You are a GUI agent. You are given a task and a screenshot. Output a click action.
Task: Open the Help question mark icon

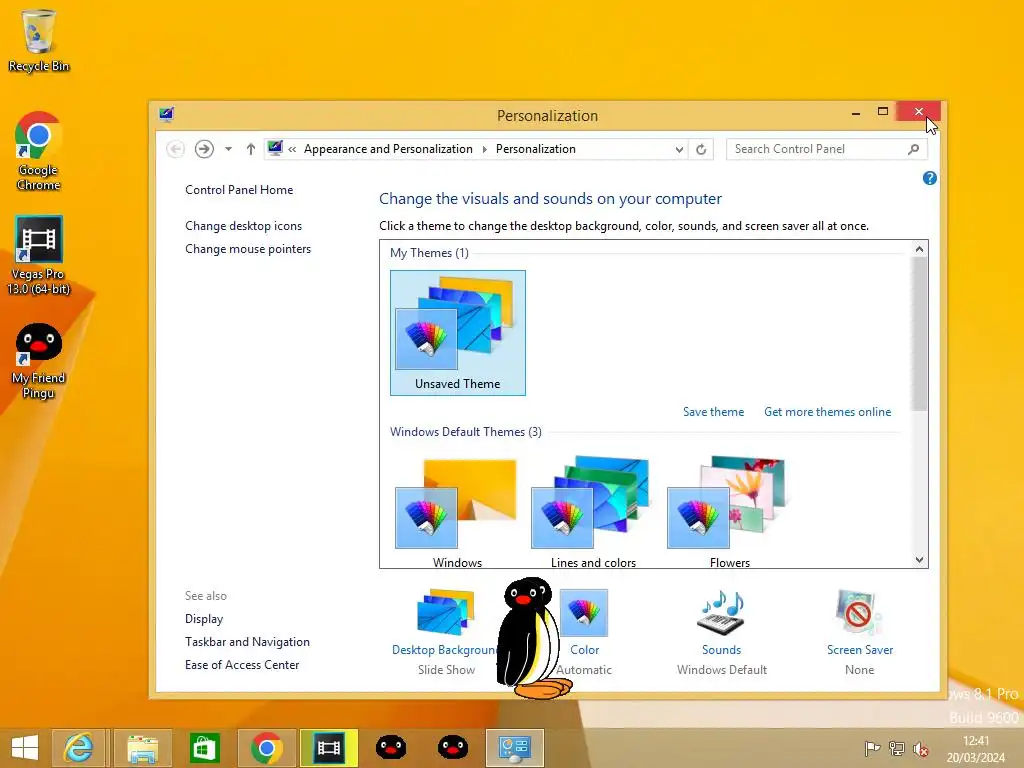(930, 178)
